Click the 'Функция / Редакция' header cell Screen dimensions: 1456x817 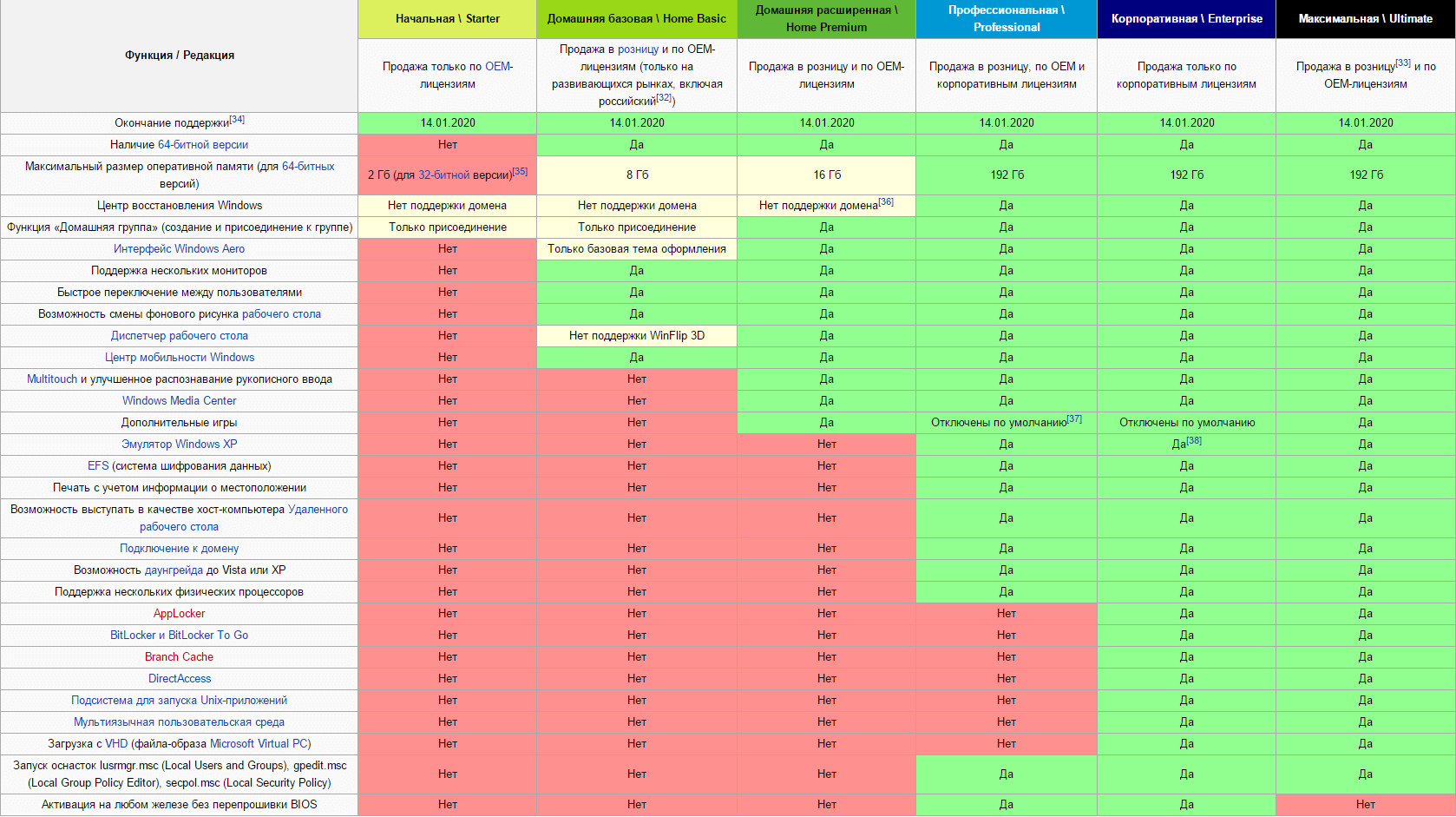pyautogui.click(x=179, y=56)
